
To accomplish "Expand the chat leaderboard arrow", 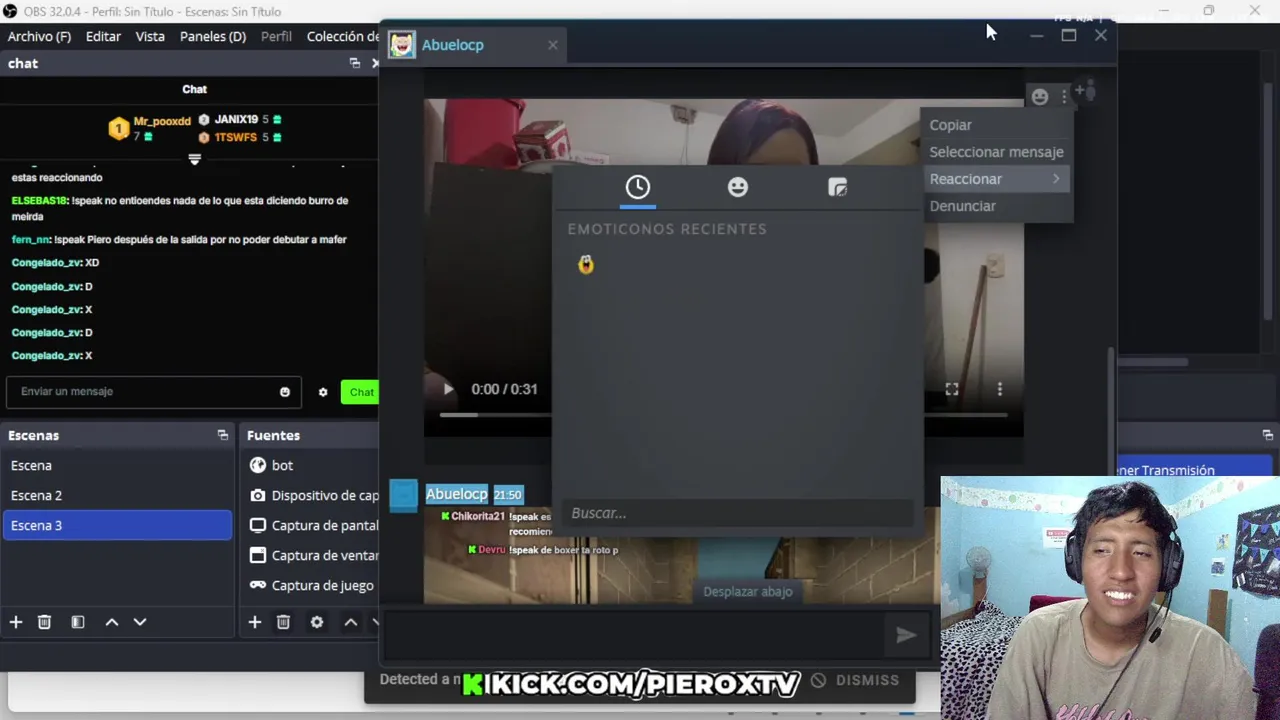I will pyautogui.click(x=195, y=160).
